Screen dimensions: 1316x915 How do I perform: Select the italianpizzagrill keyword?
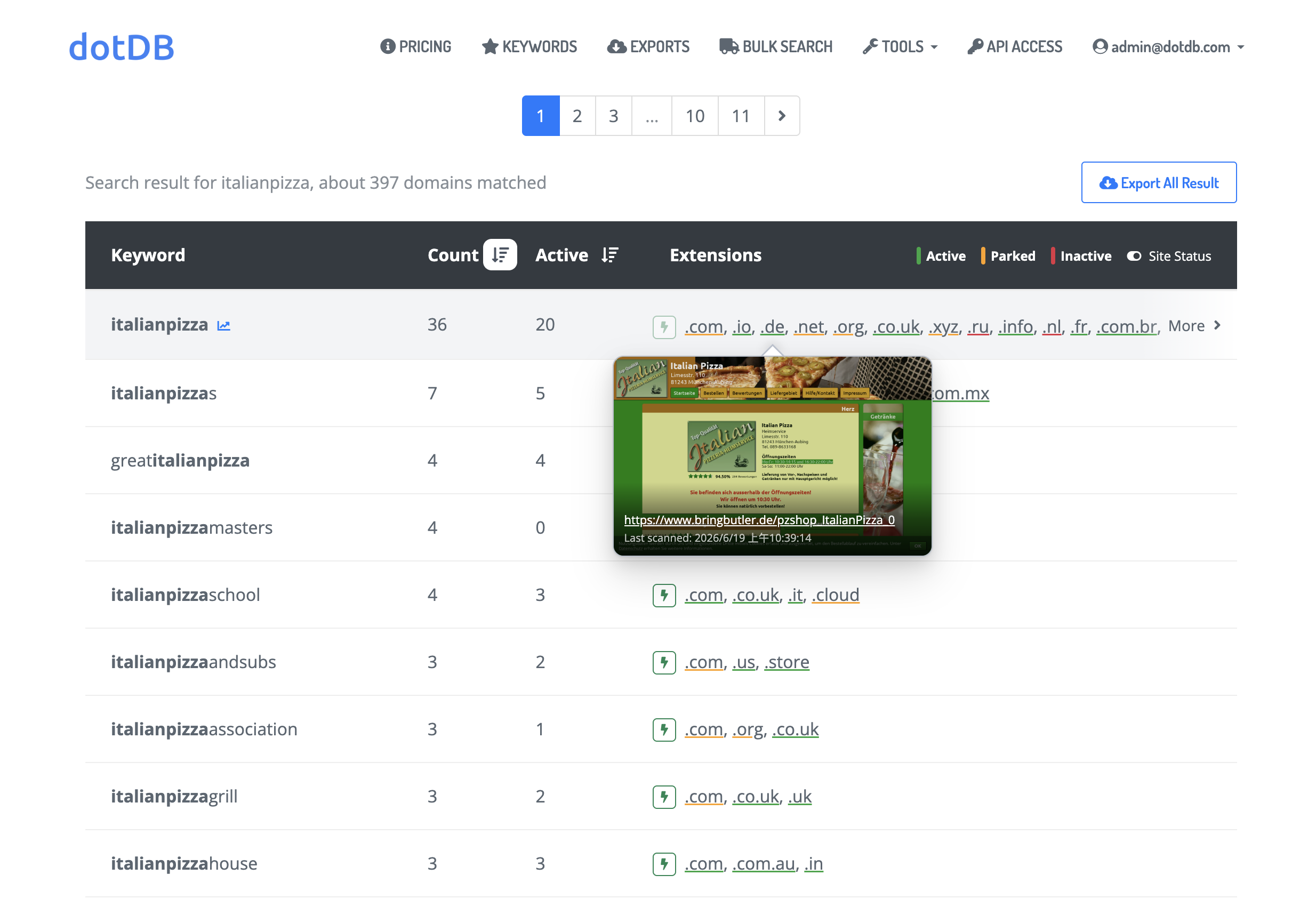point(174,796)
